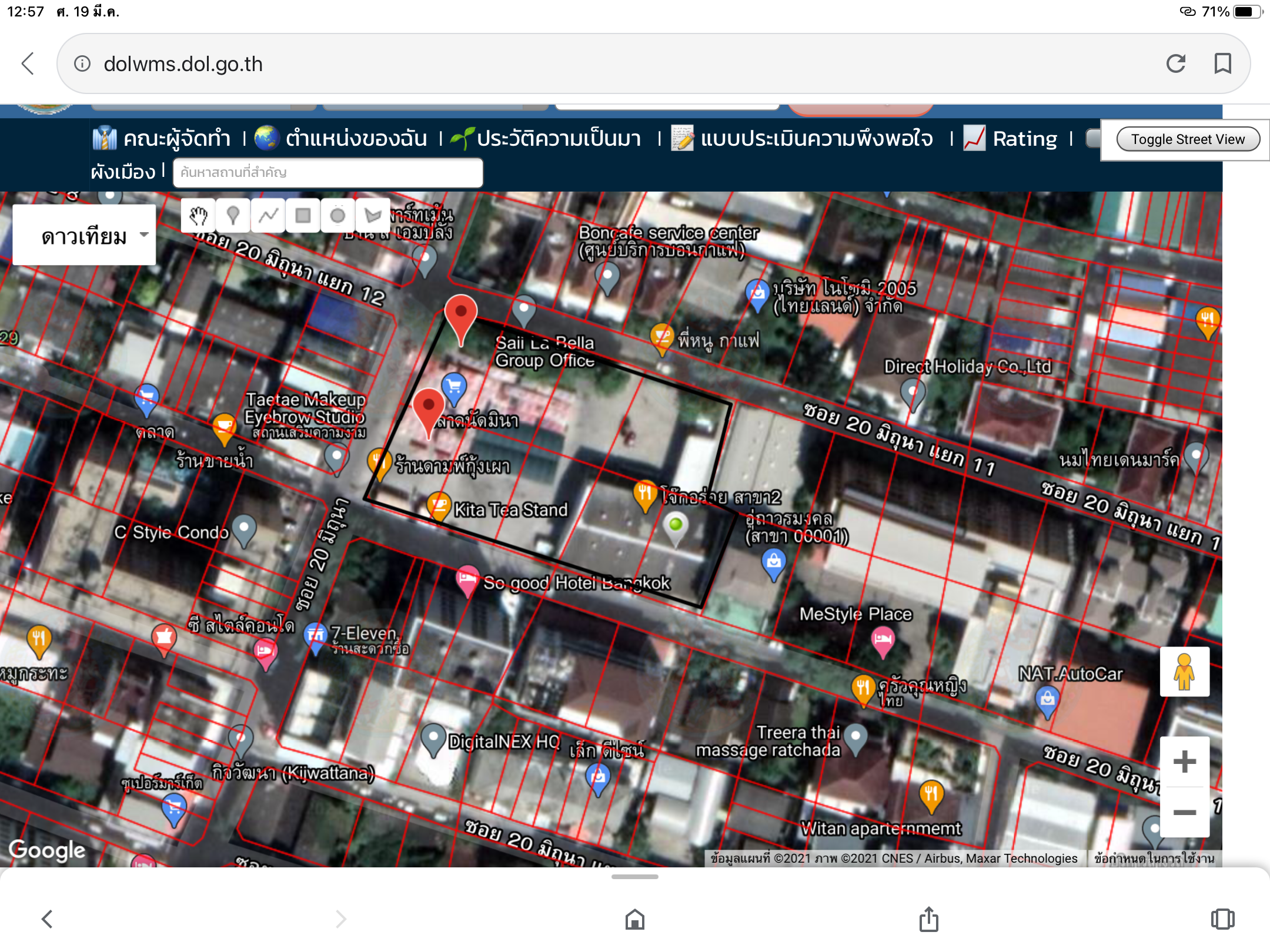Click the green dot parcel marker
Screen dimensions: 1270x952
pyautogui.click(x=676, y=528)
